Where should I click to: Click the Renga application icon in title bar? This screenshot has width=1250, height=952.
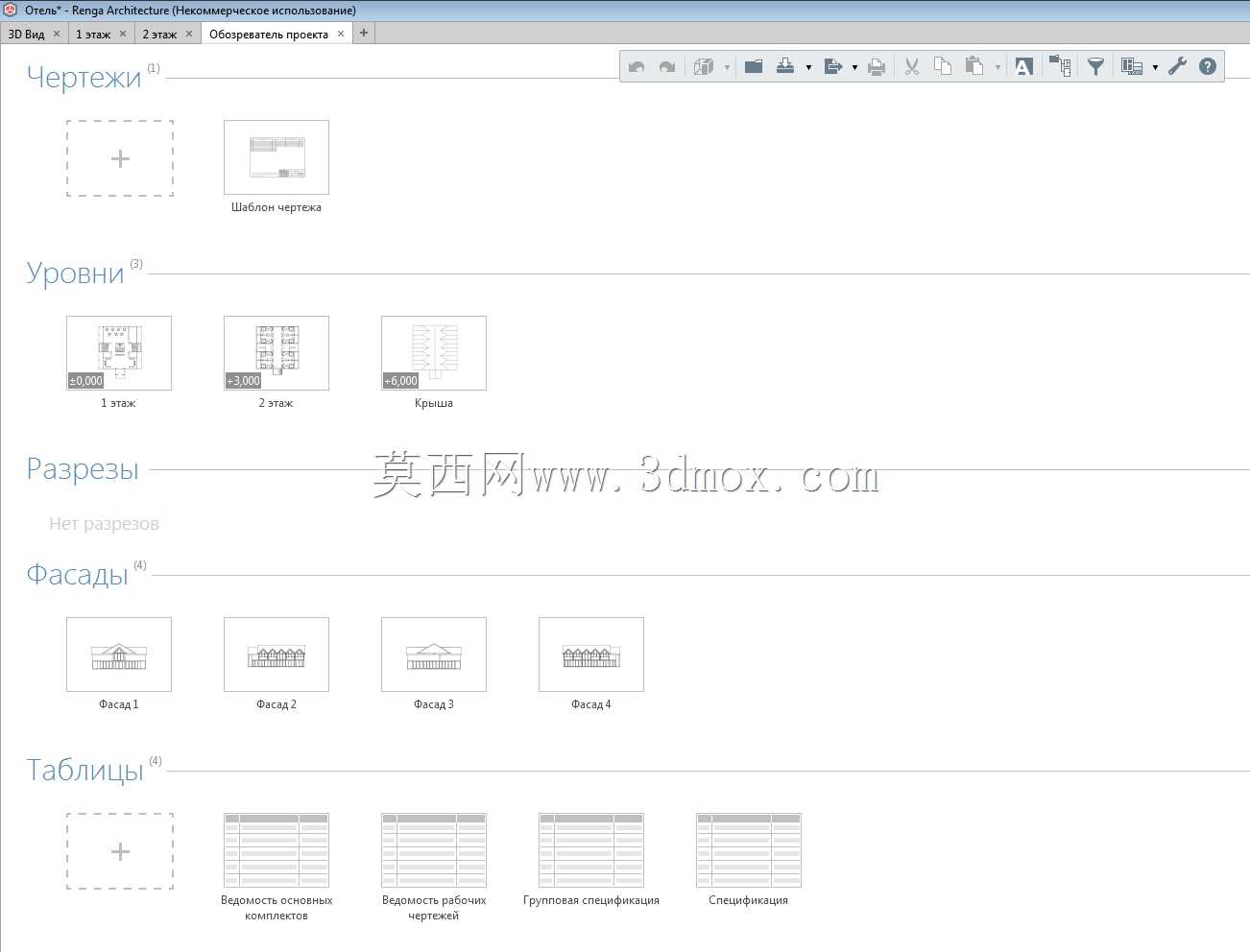coord(11,10)
